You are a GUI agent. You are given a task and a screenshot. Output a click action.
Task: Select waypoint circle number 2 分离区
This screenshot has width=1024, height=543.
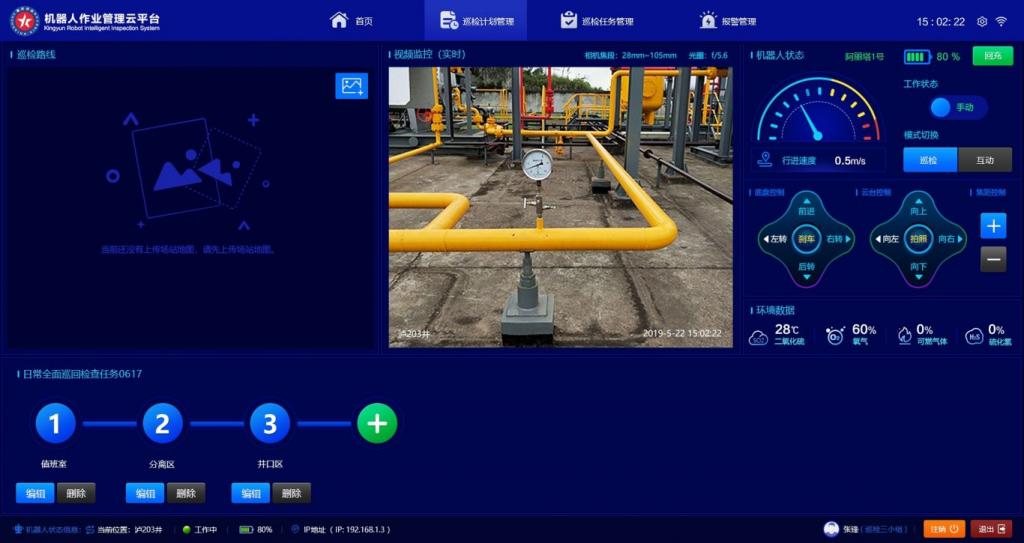[162, 424]
